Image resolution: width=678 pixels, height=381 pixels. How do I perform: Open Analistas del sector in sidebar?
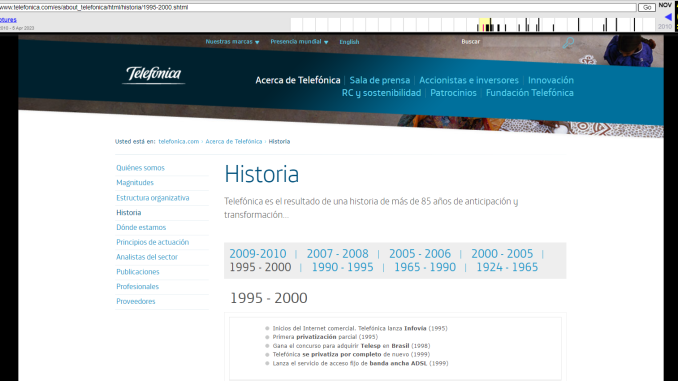[147, 257]
